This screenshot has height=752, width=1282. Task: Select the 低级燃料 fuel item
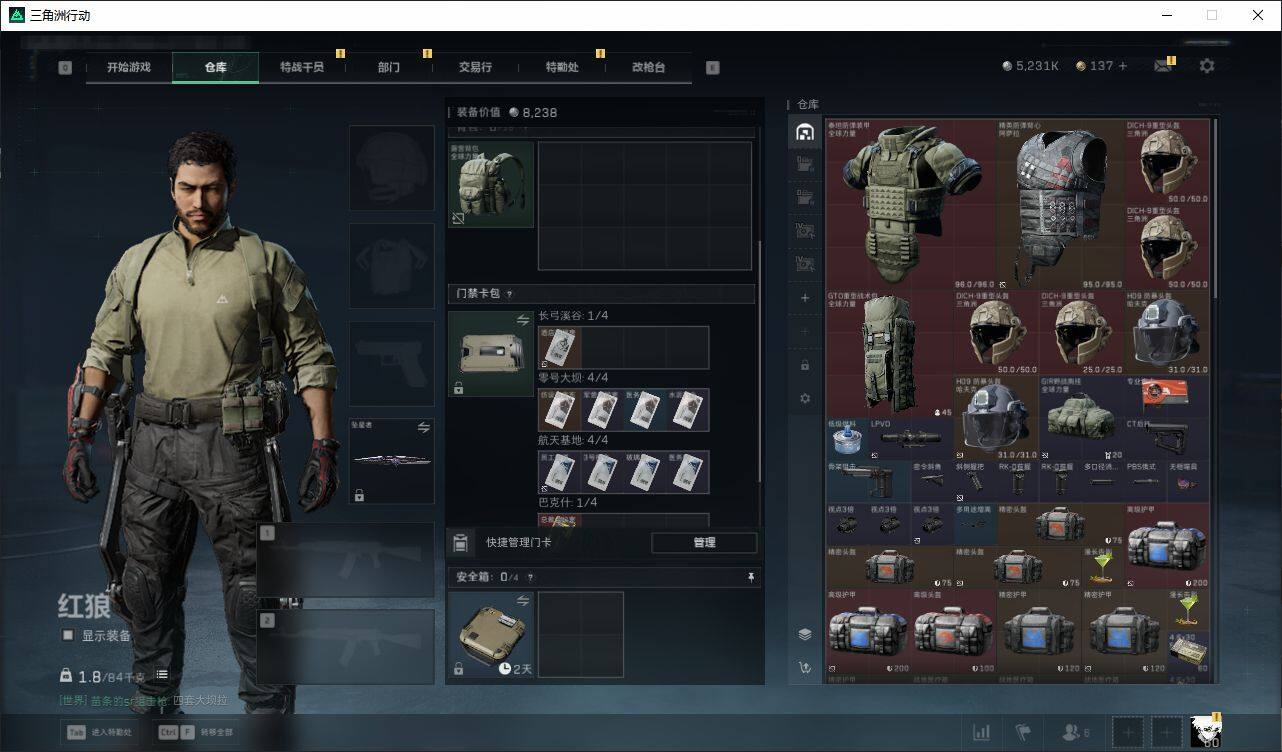click(x=847, y=438)
